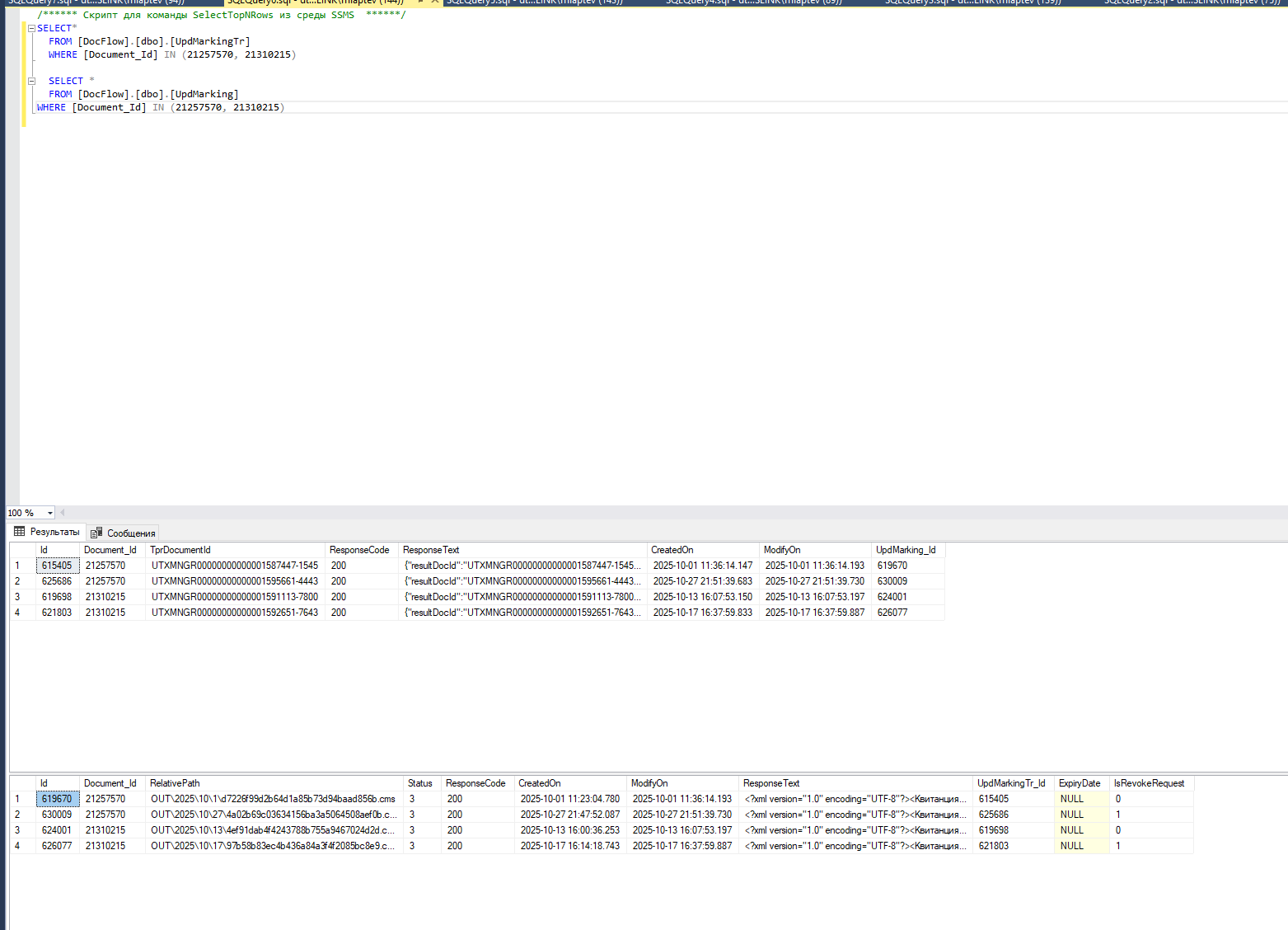Click the CreatedOn cell 2025-10-01 11:23:04.780
This screenshot has width=1288, height=930.
[570, 799]
